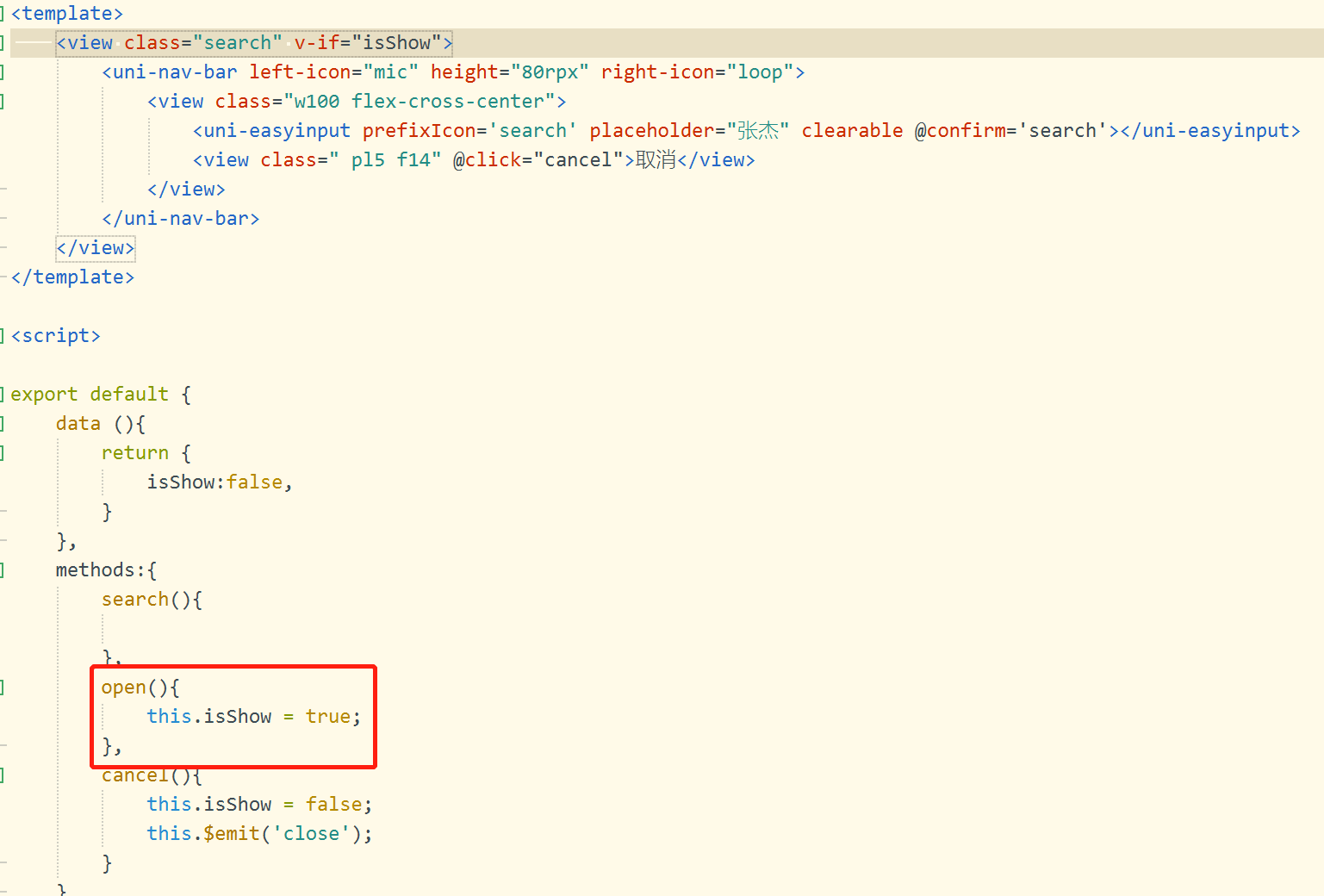The image size is (1324, 896).
Task: Click the clearable attribute
Action: 852,131
